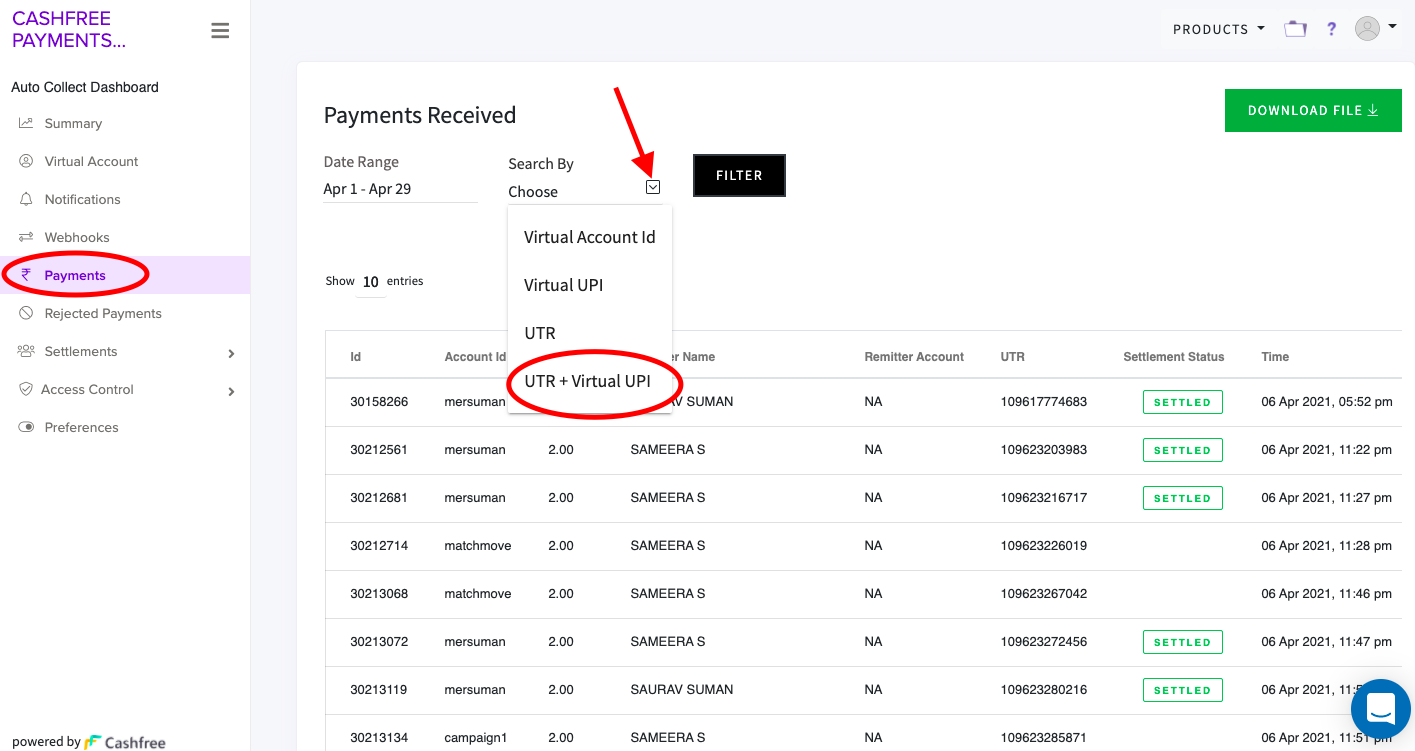Image resolution: width=1415 pixels, height=751 pixels.
Task: Click the rupee icon beside Payments
Action: [x=26, y=275]
